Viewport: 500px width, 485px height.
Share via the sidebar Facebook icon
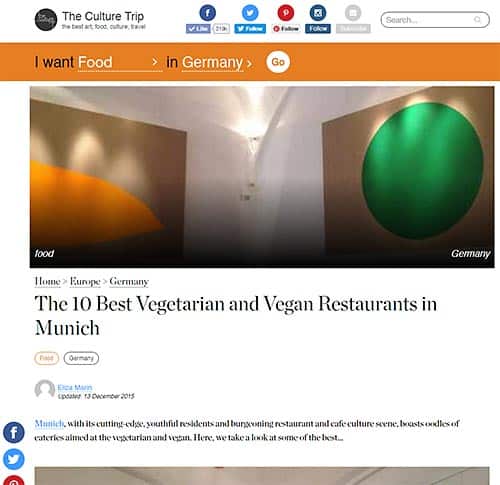(x=14, y=432)
